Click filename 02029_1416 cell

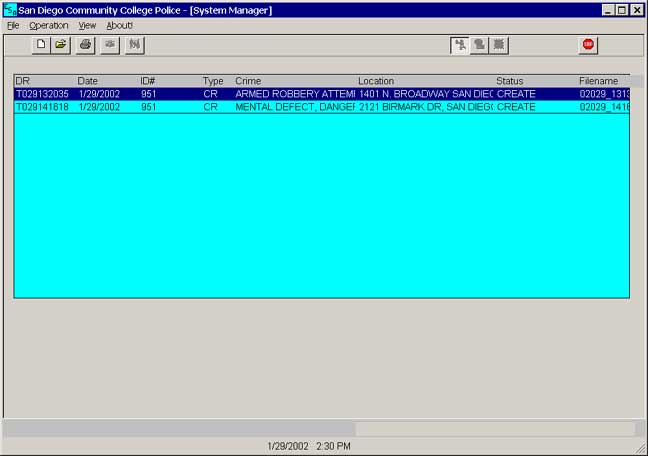click(604, 107)
